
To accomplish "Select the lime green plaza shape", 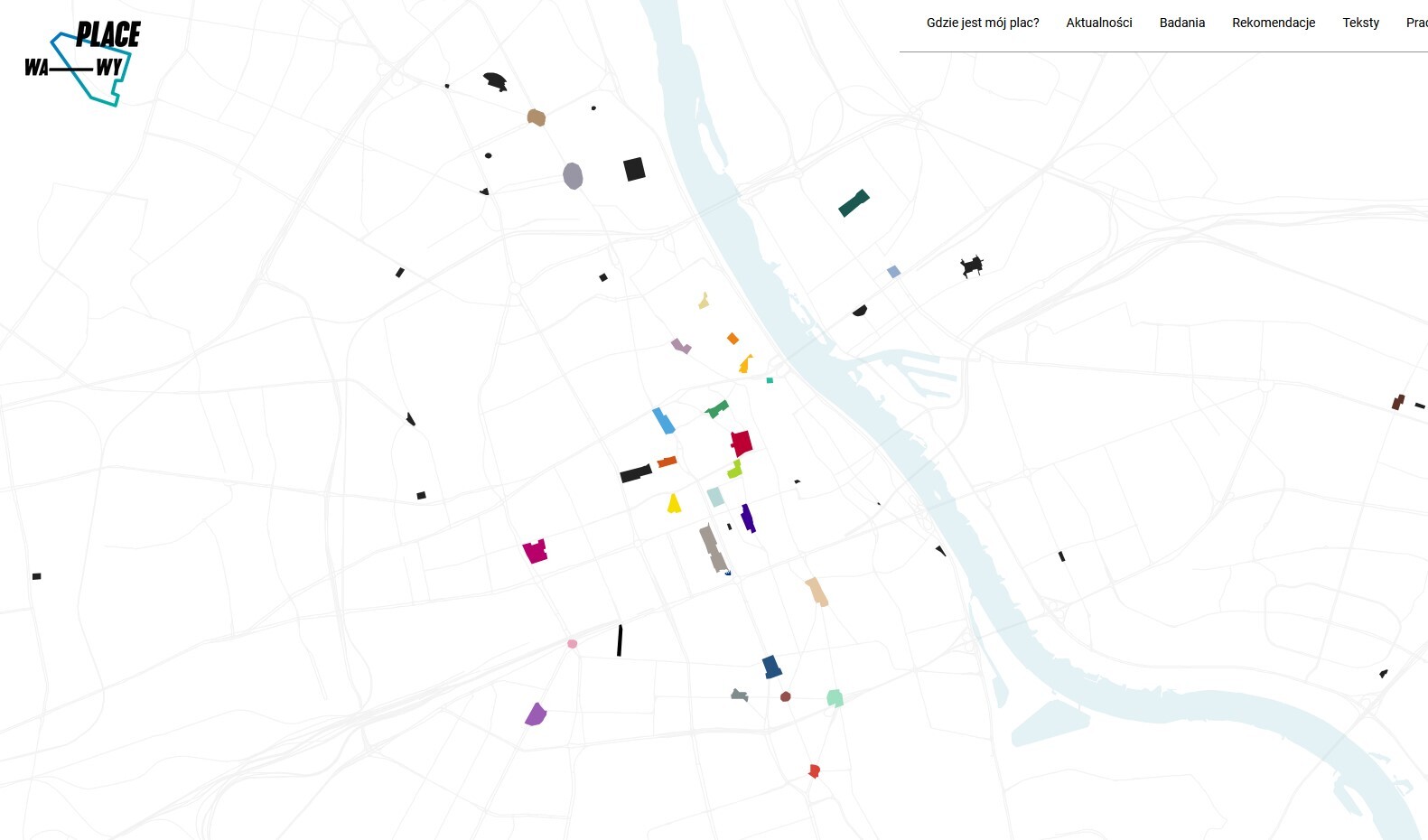I will click(735, 470).
